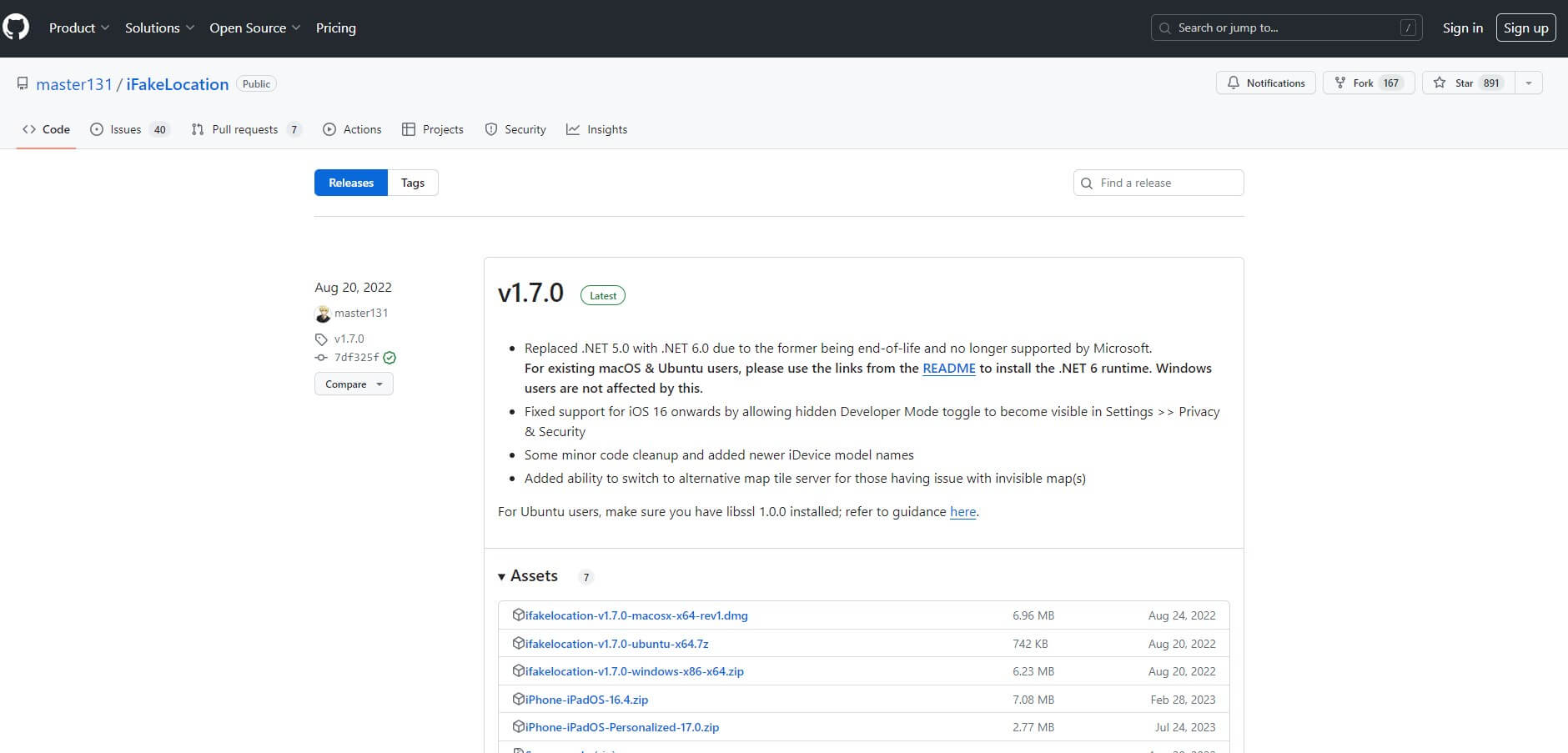1568x753 pixels.
Task: Switch to the Security tab
Action: click(515, 129)
